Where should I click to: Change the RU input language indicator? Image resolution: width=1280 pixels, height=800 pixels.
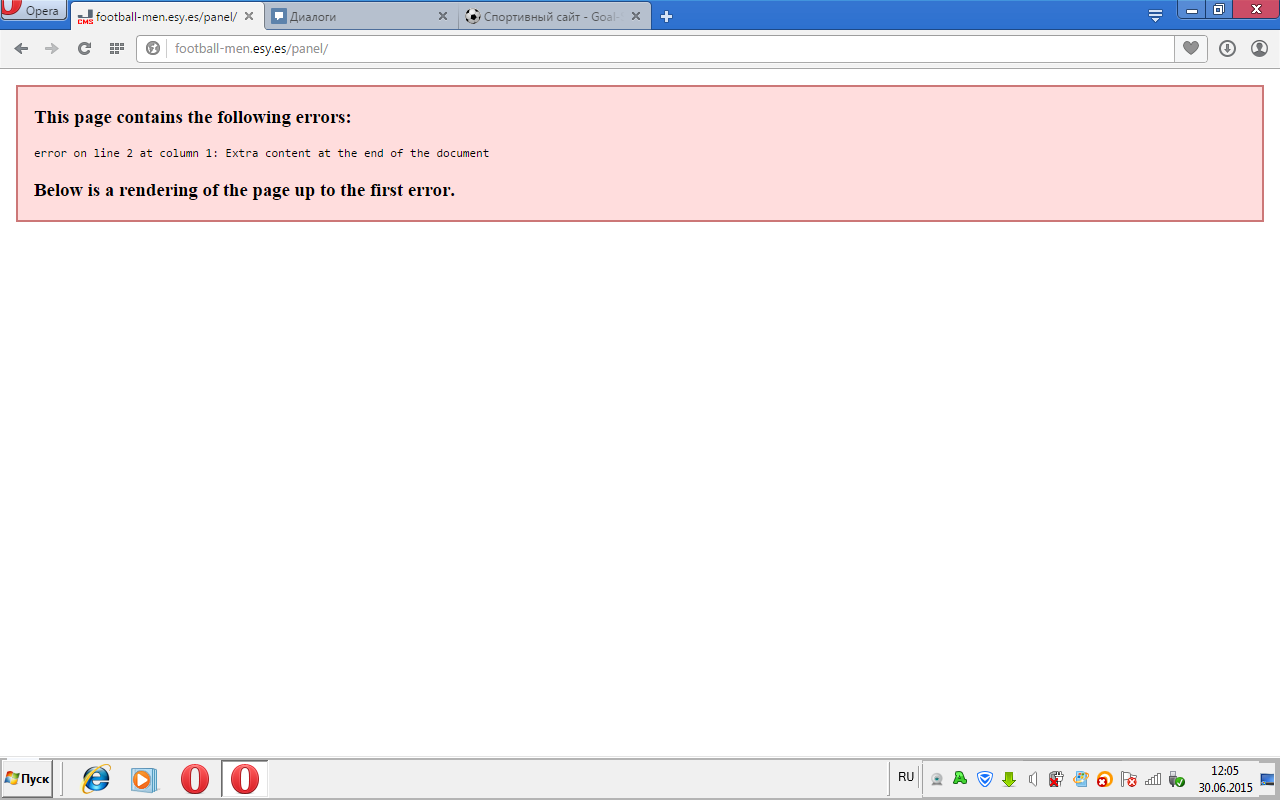906,777
